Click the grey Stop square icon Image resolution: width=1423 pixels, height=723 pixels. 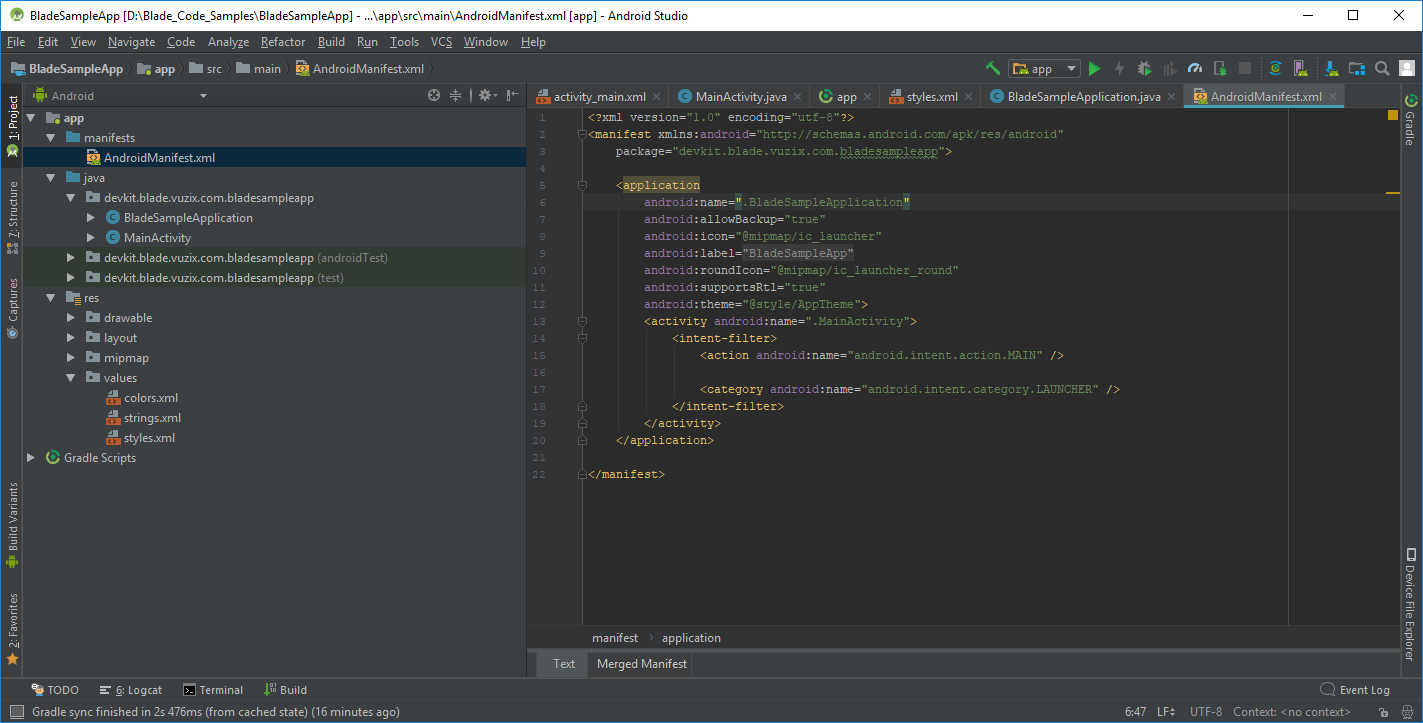[1245, 69]
